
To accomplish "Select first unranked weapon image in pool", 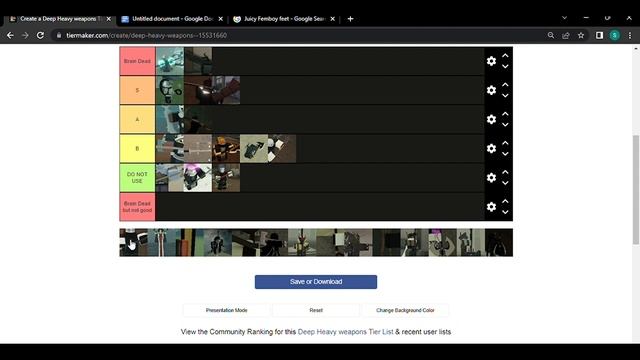I will [x=133, y=242].
